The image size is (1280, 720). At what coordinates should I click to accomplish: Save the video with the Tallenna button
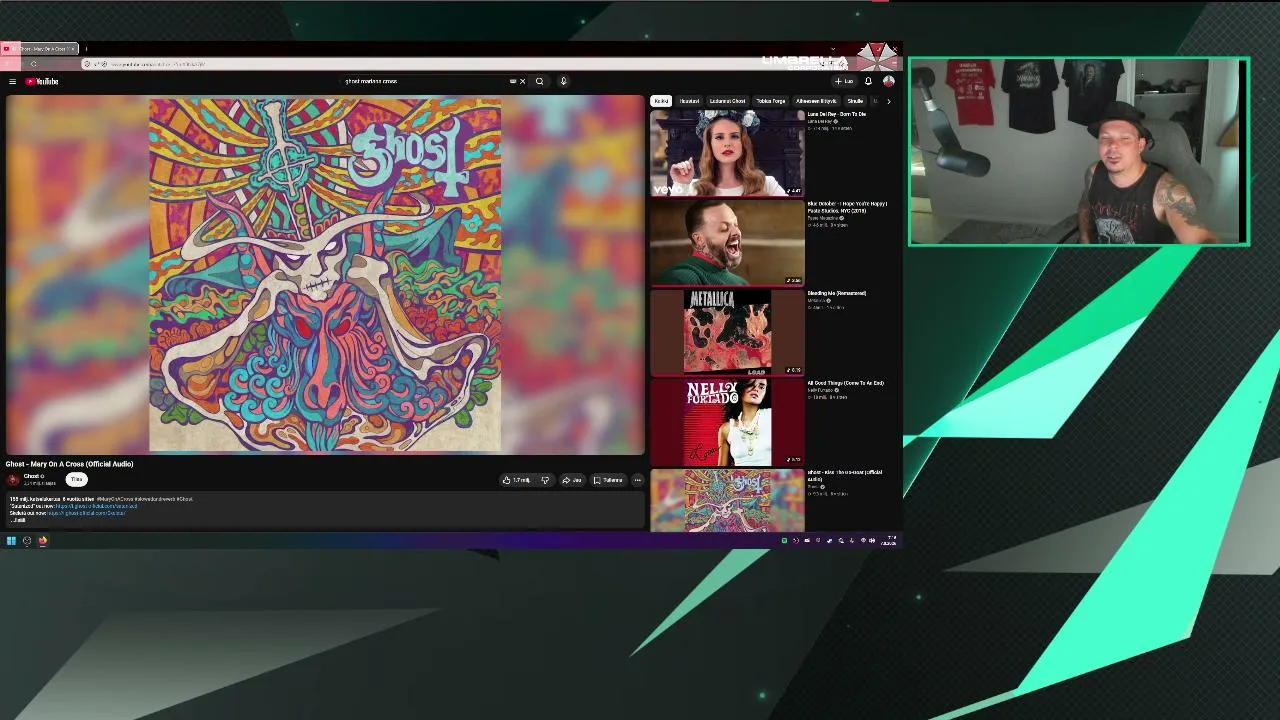point(608,480)
